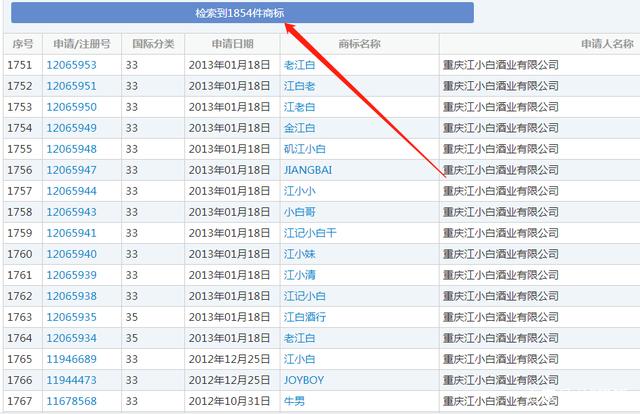This screenshot has width=640, height=414.
Task: Open registration number 12065939 link
Action: tap(71, 275)
